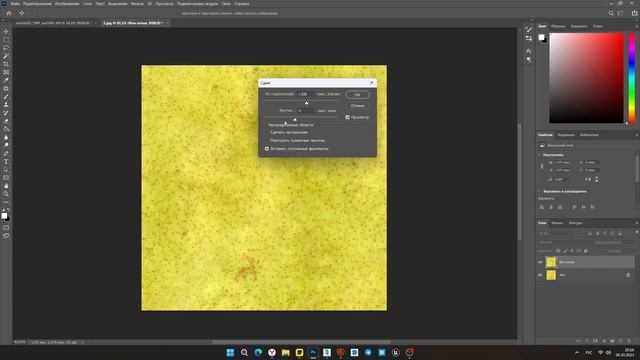The height and width of the screenshot is (360, 640).
Task: Click OK in the Сдвиг dialog
Action: pyautogui.click(x=358, y=95)
